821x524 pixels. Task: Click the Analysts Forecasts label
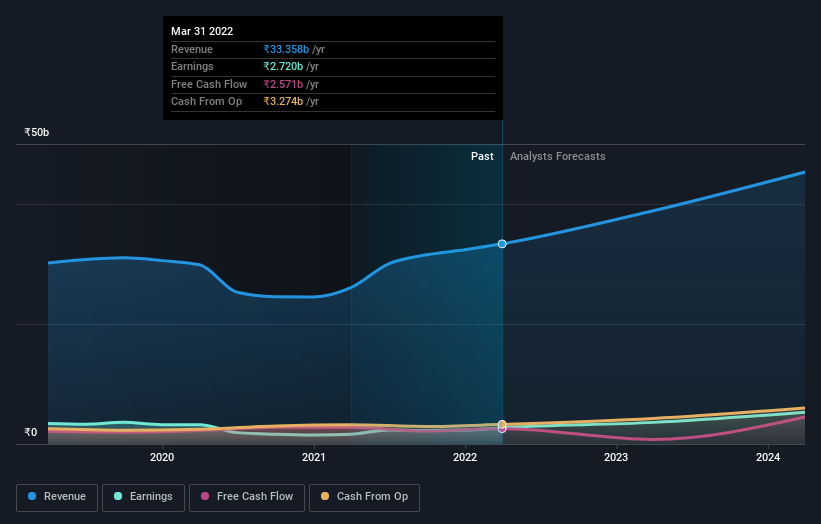tap(558, 156)
